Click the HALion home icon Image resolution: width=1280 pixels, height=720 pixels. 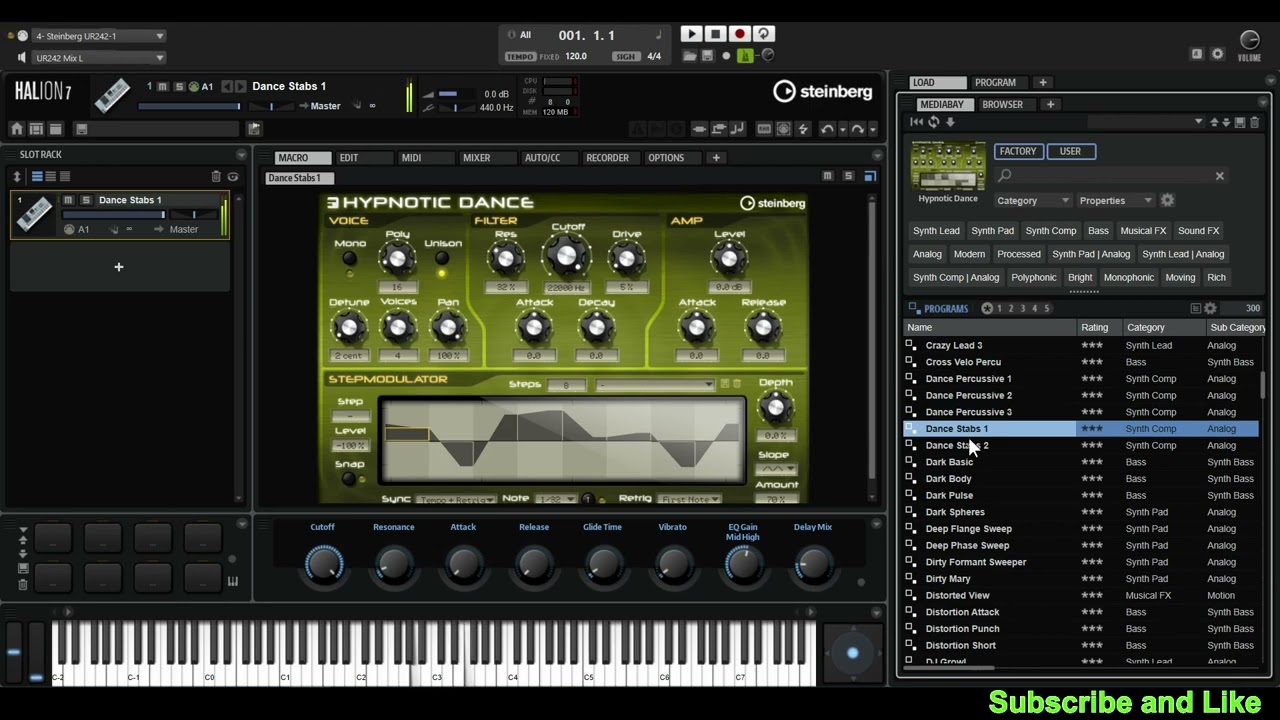tap(17, 129)
